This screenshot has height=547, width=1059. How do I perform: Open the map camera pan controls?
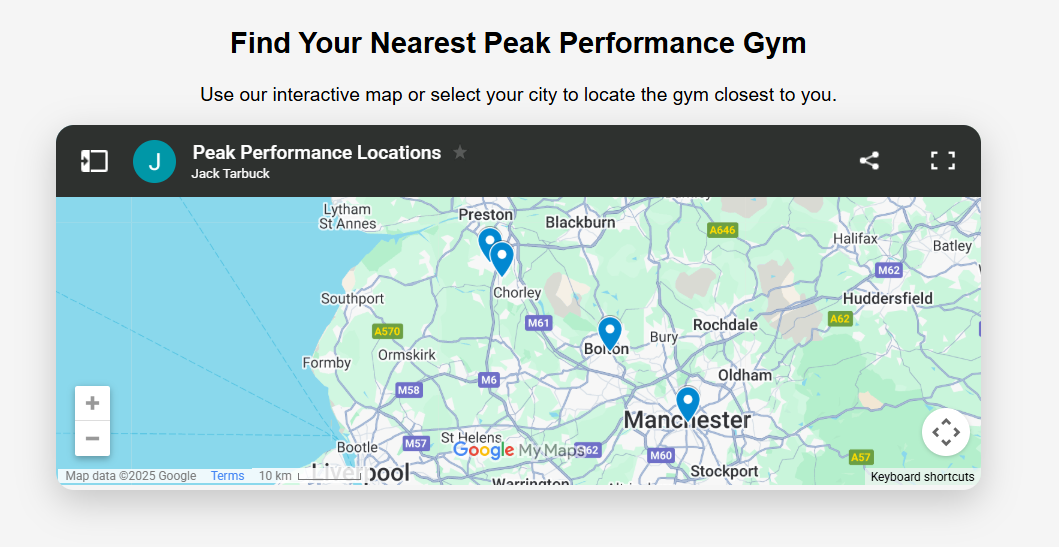pyautogui.click(x=945, y=432)
